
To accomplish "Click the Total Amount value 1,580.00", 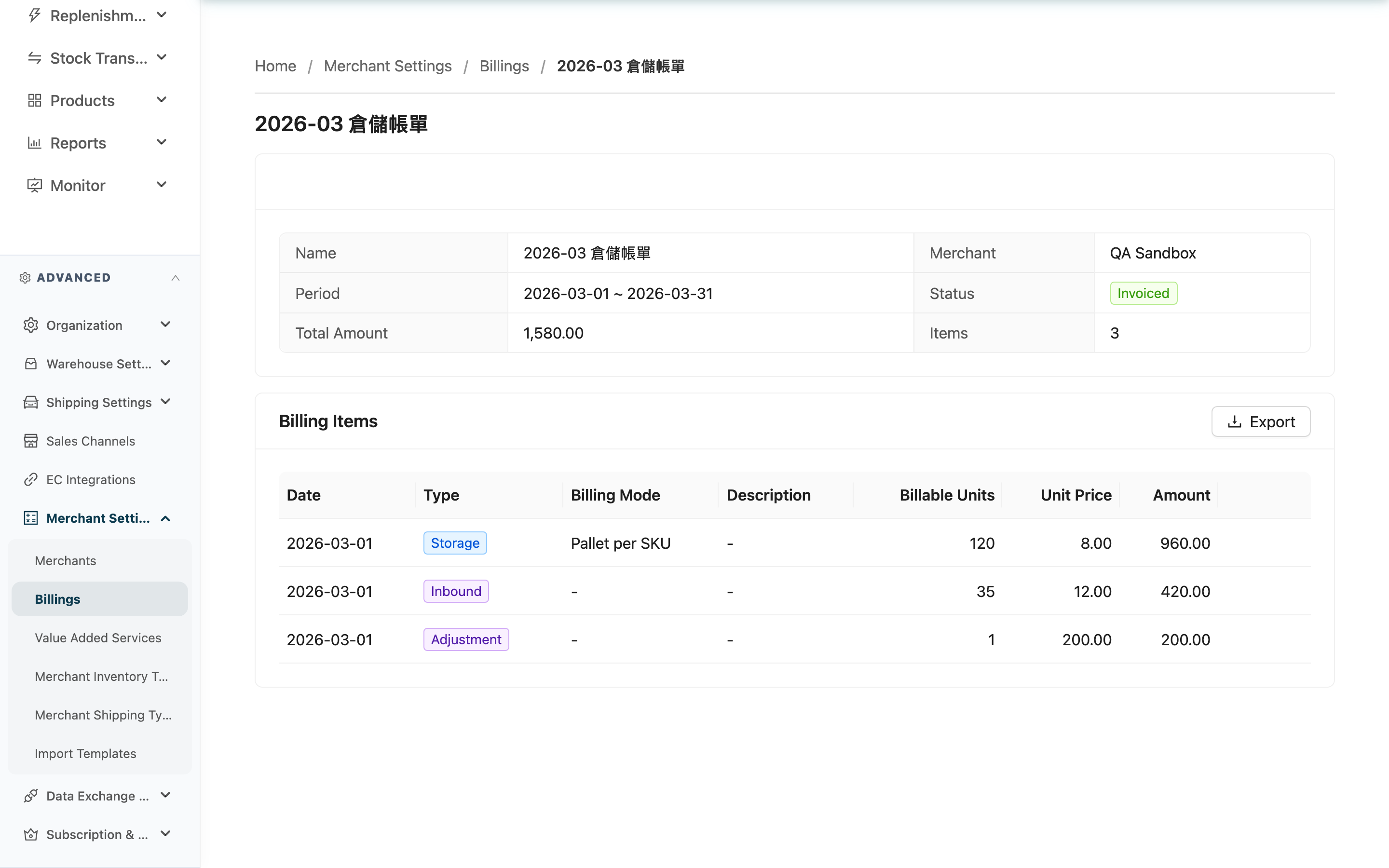I will pyautogui.click(x=553, y=333).
